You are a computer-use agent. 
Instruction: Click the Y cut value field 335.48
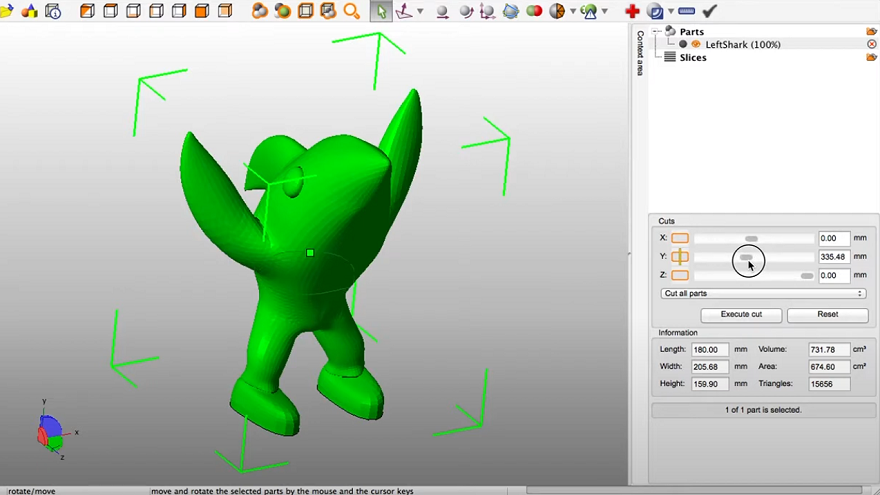click(834, 256)
